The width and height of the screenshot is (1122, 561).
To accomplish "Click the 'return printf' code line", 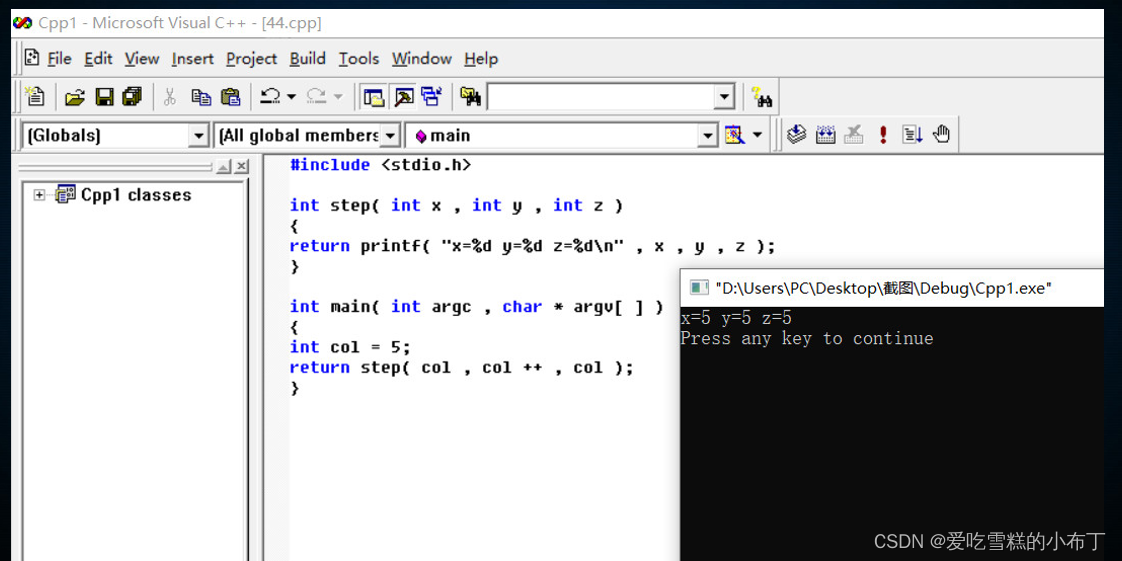I will tap(532, 246).
